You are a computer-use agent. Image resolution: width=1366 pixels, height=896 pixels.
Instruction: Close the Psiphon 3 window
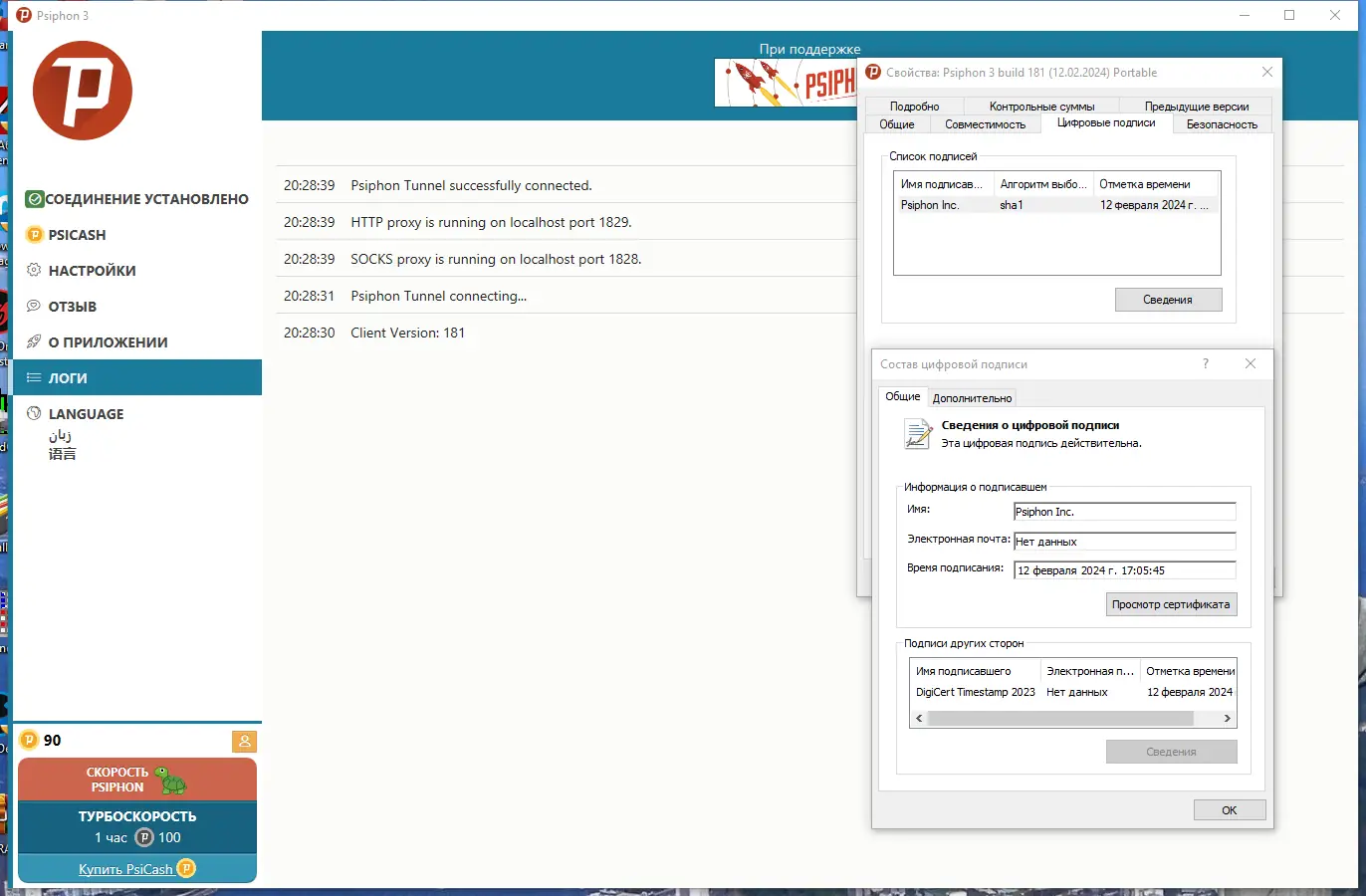1335,15
